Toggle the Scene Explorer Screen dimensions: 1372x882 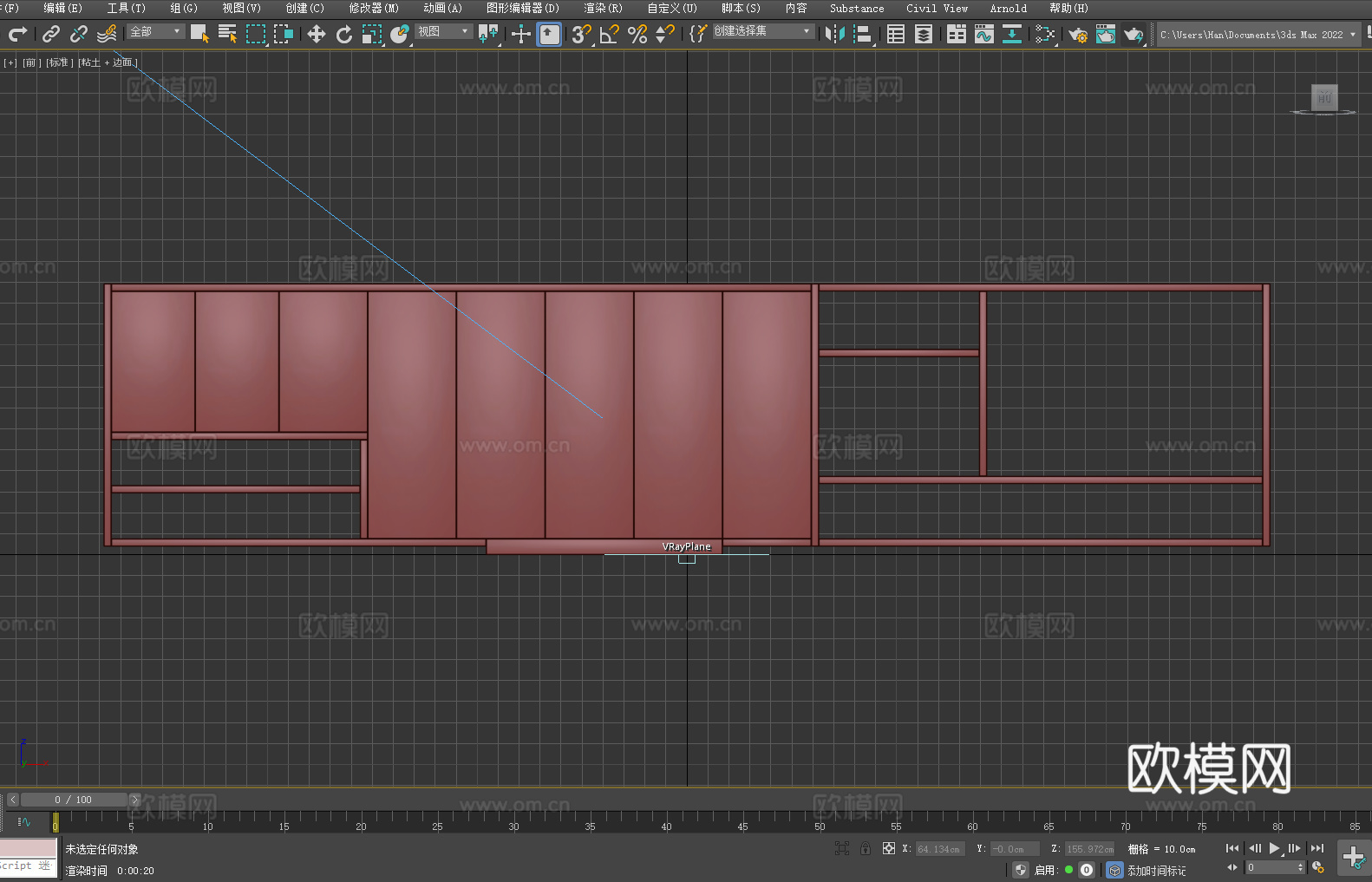pos(896,34)
